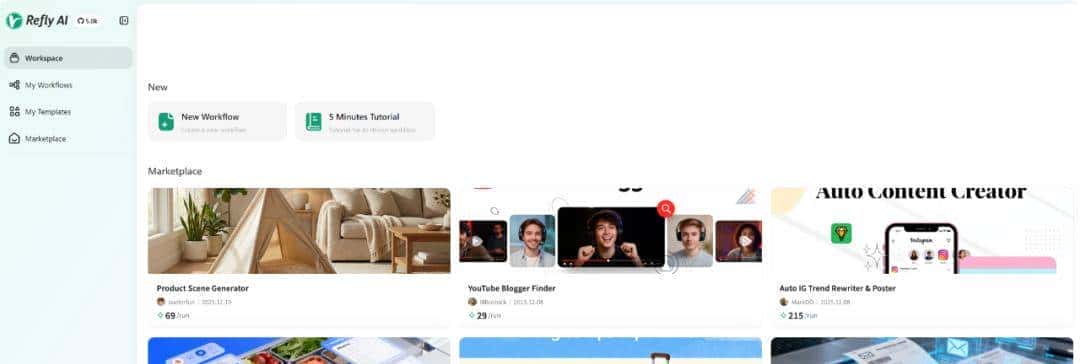Open YouTube Blogger Finder title
This screenshot has width=1080, height=364.
511,288
